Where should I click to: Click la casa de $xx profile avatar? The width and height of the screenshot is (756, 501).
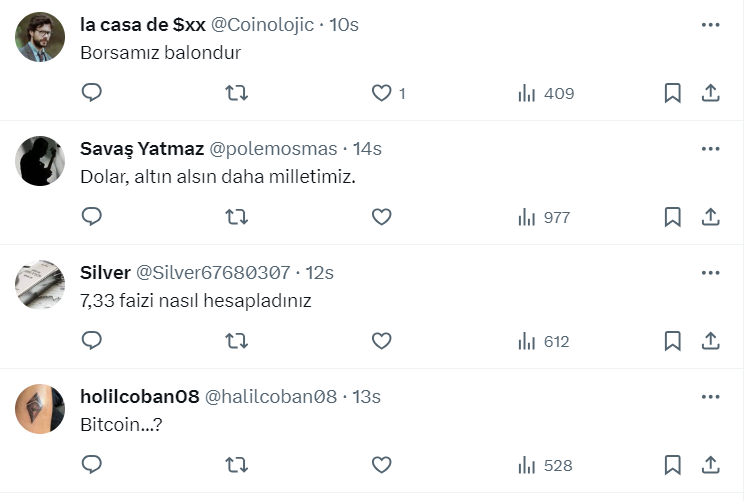[41, 37]
